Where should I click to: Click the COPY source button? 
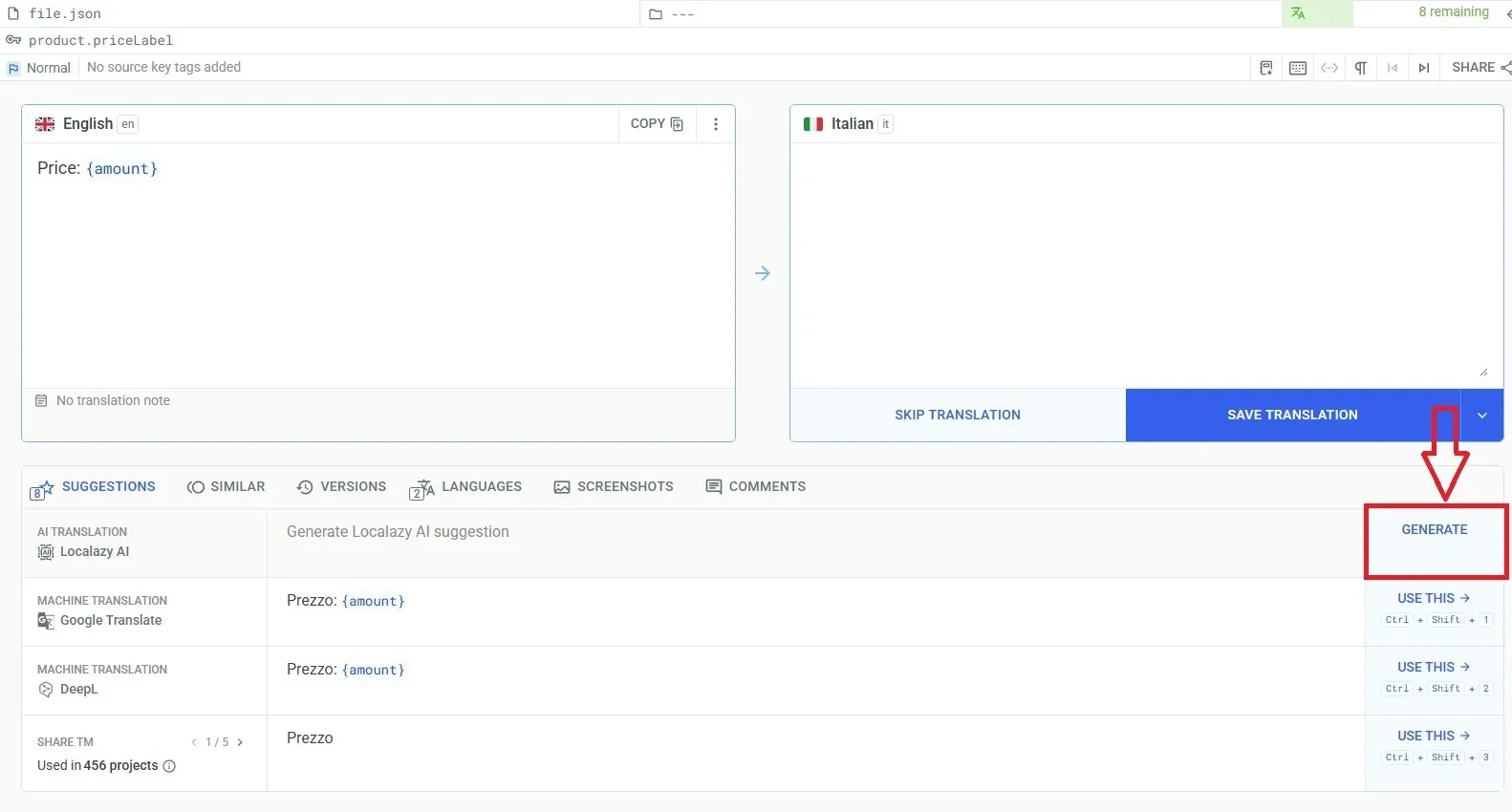coord(657,124)
